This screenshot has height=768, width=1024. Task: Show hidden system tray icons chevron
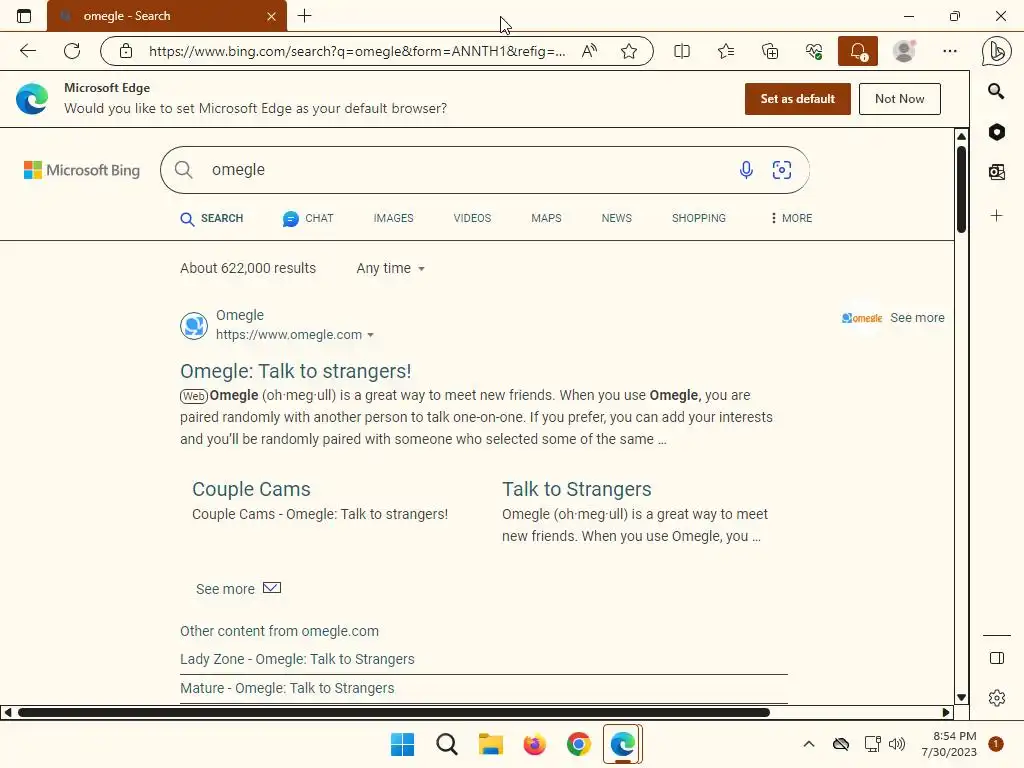808,744
